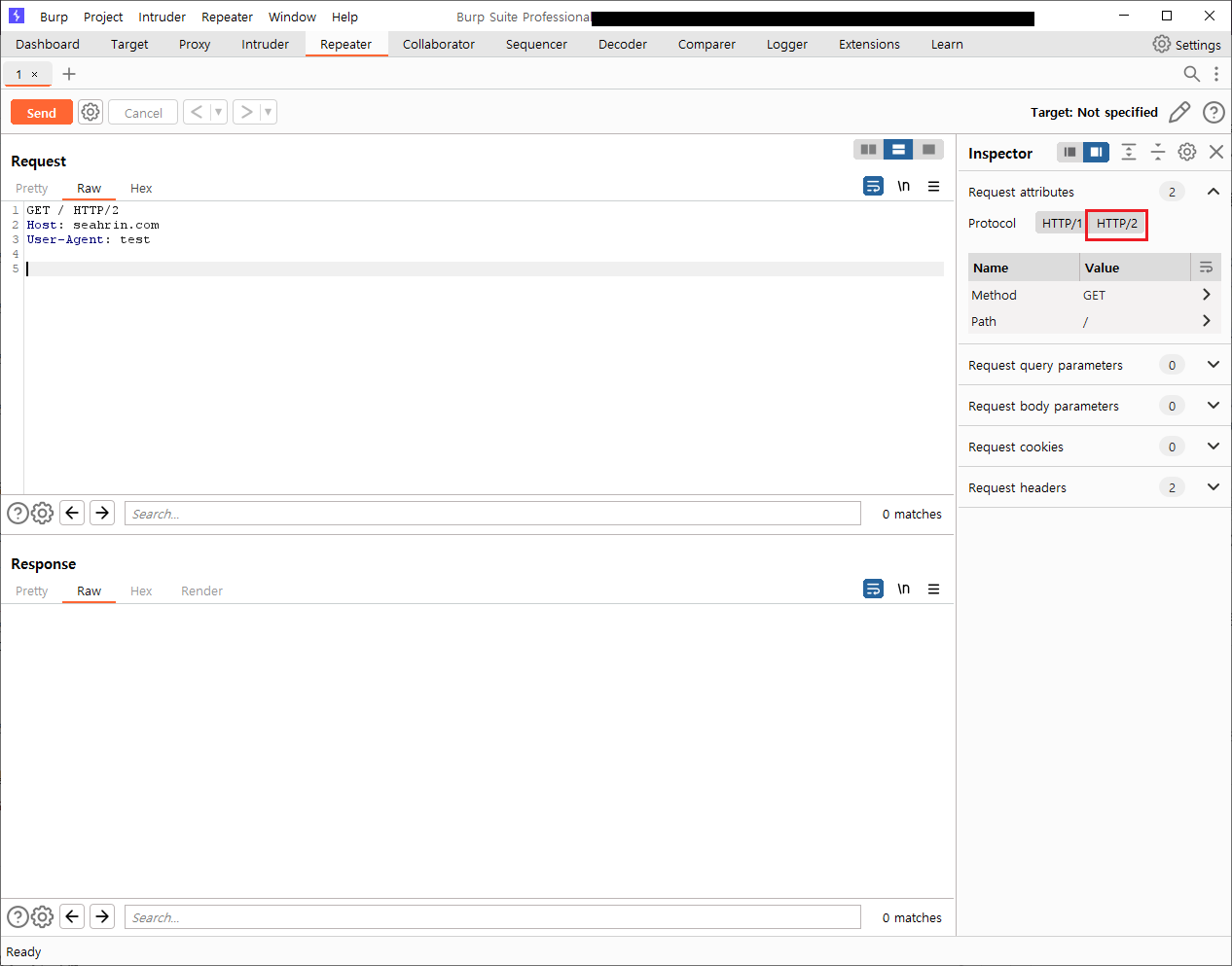Show Response in Pretty view
The image size is (1232, 966).
(x=31, y=590)
